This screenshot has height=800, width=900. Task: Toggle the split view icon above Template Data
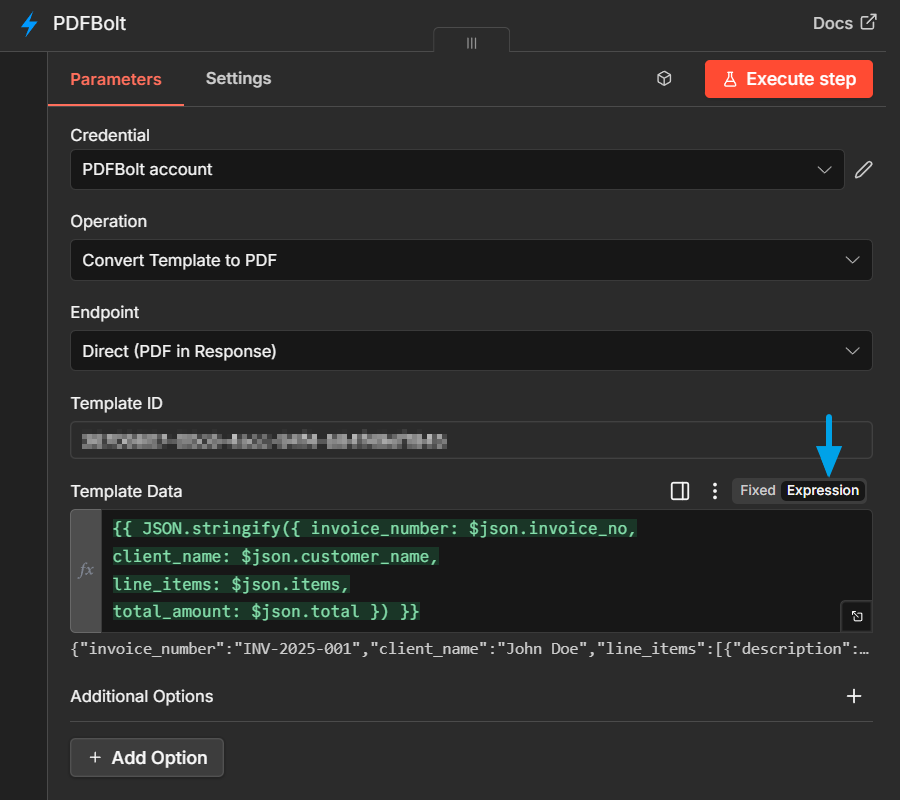tap(680, 491)
